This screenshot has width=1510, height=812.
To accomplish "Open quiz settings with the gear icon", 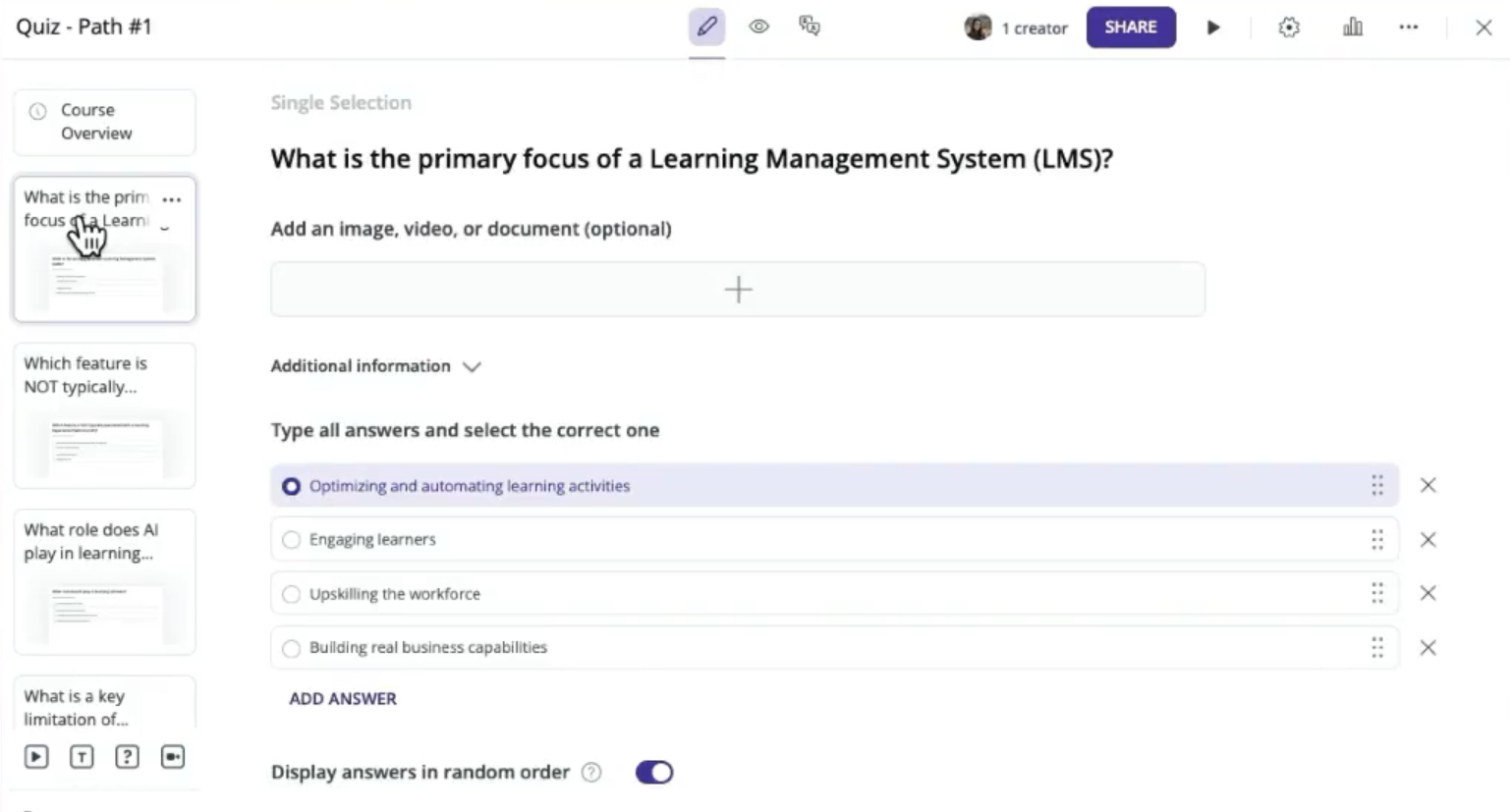I will [1289, 27].
